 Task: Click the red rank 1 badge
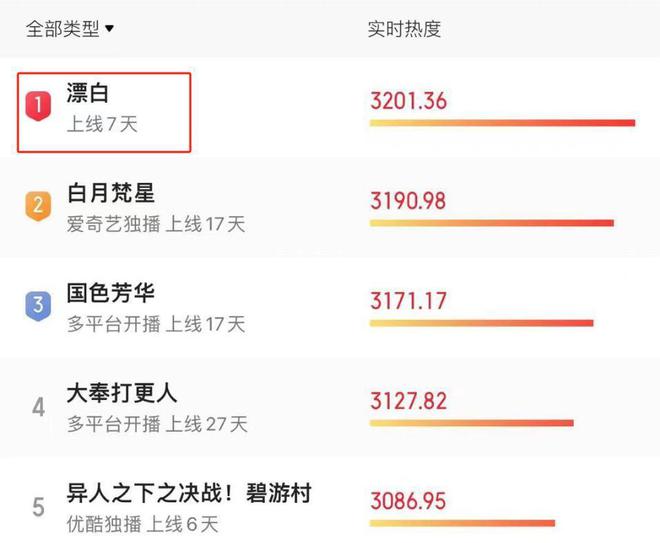pos(38,106)
